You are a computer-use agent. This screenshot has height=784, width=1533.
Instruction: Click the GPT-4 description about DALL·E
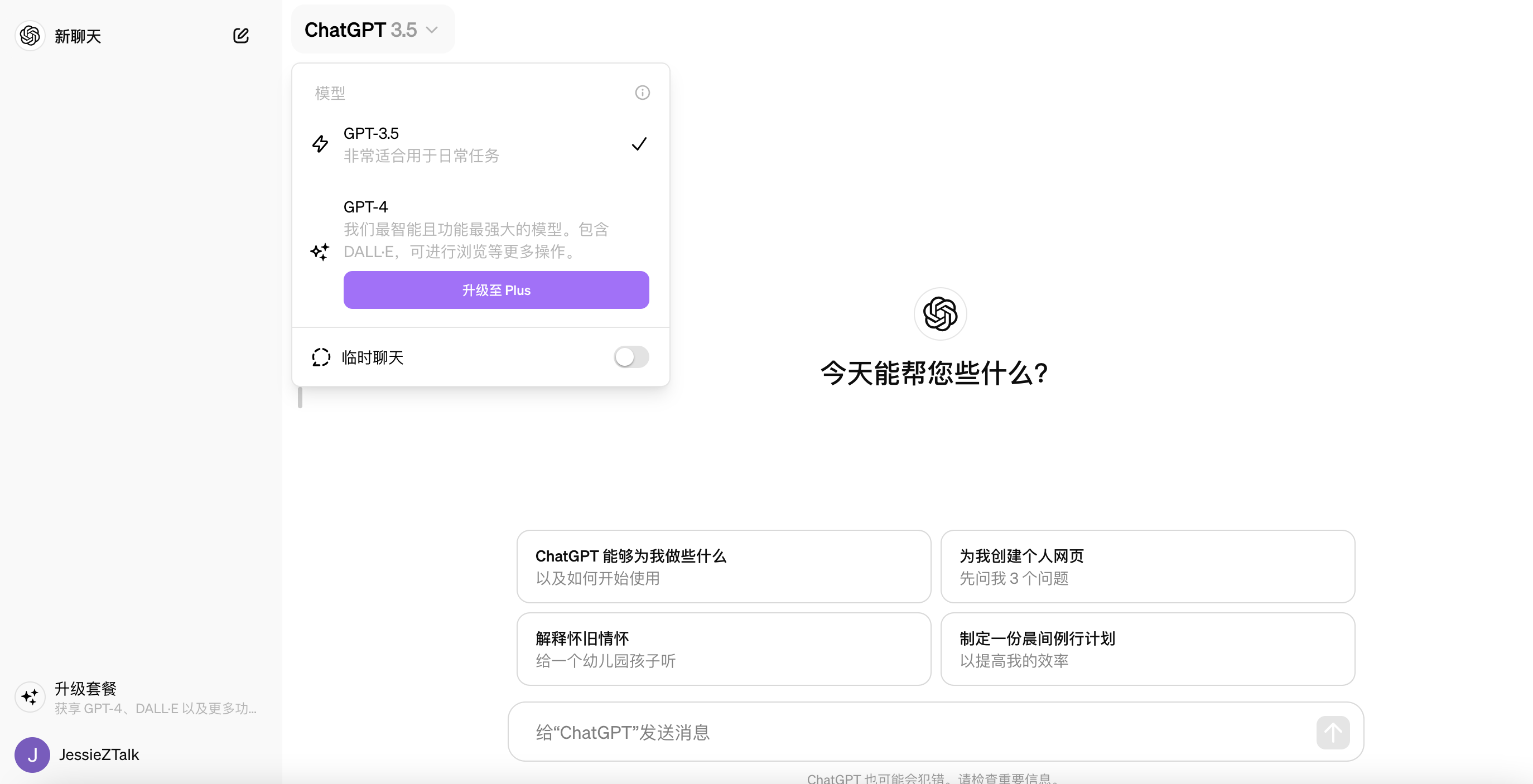point(475,240)
